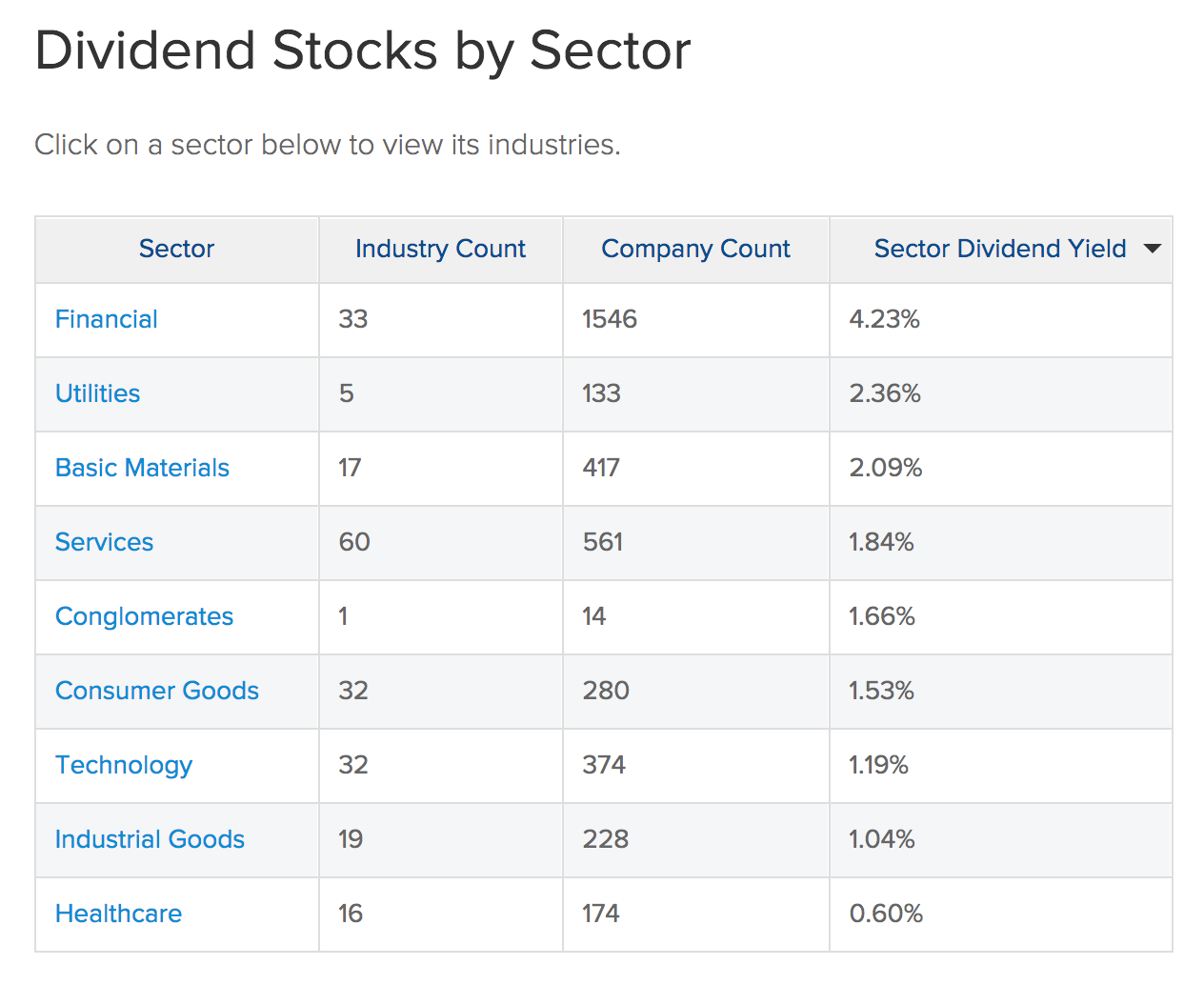Click Services' industry count of 60
The width and height of the screenshot is (1204, 985).
(354, 542)
